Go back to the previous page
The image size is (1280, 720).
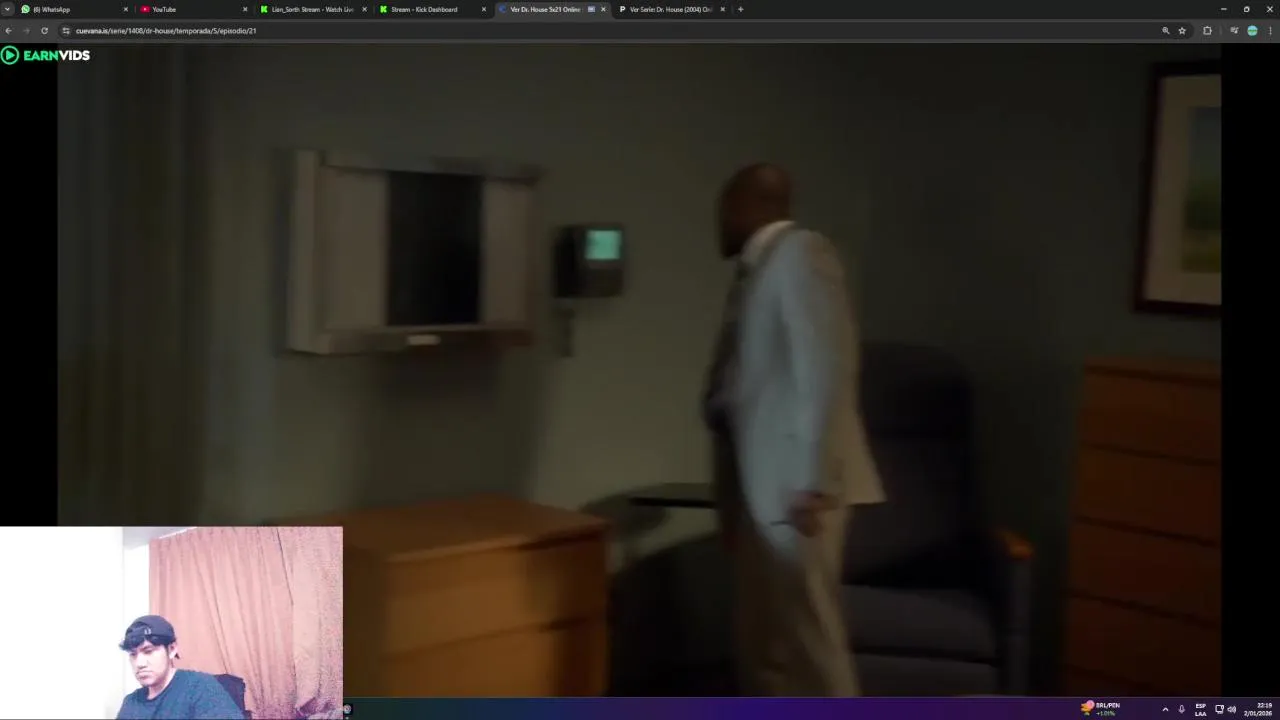[8, 31]
